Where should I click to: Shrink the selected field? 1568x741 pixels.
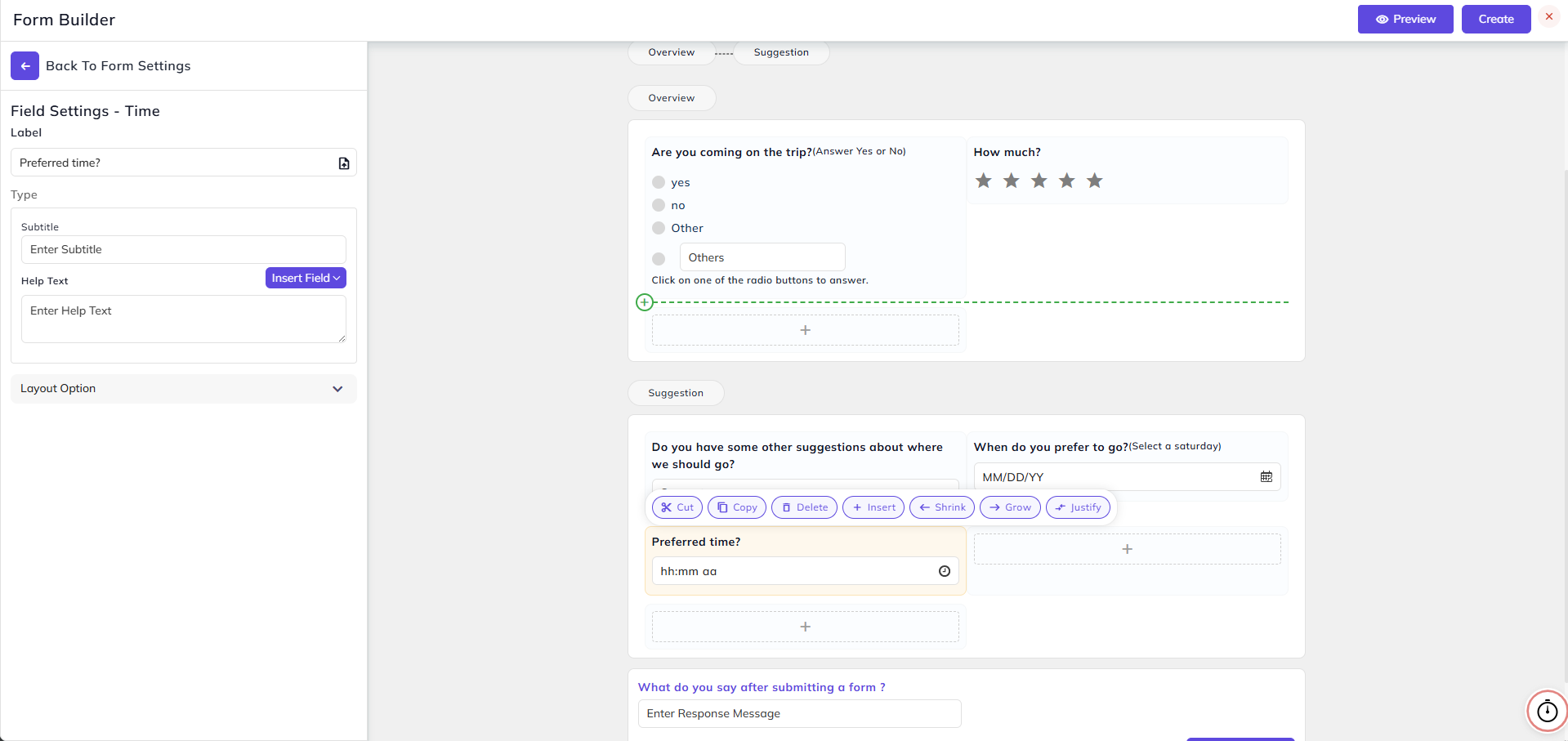tap(942, 507)
